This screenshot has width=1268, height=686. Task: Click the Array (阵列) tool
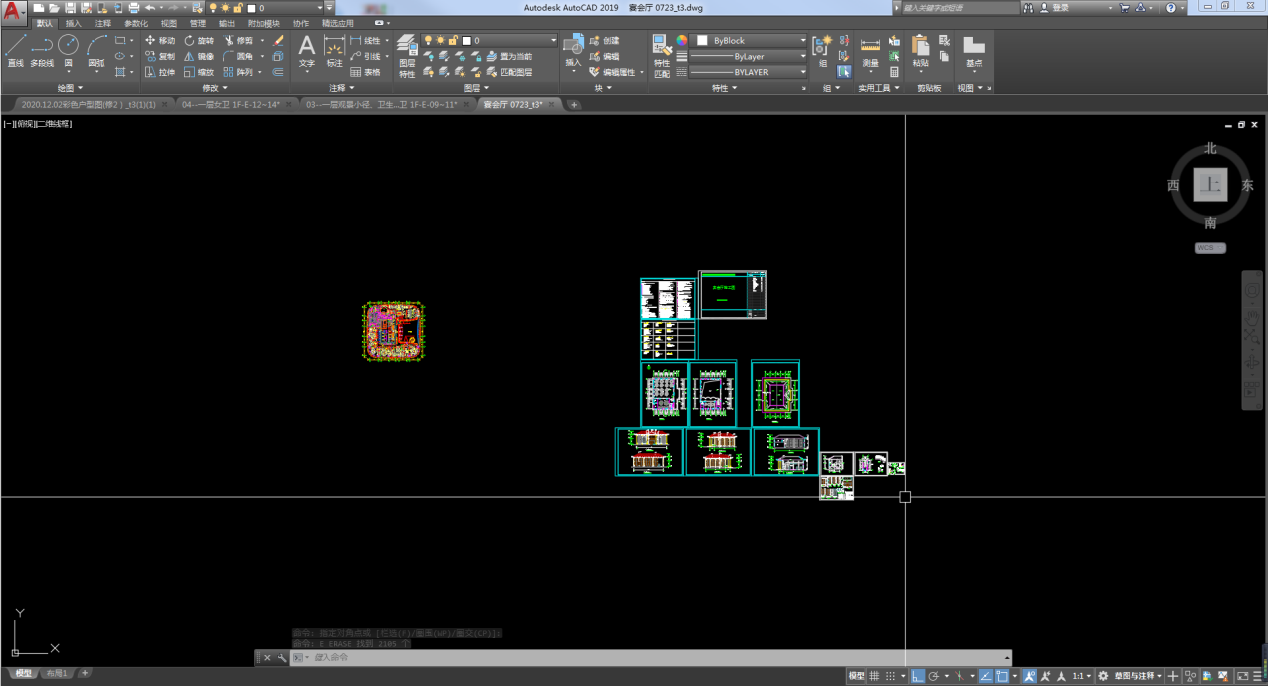[x=239, y=72]
